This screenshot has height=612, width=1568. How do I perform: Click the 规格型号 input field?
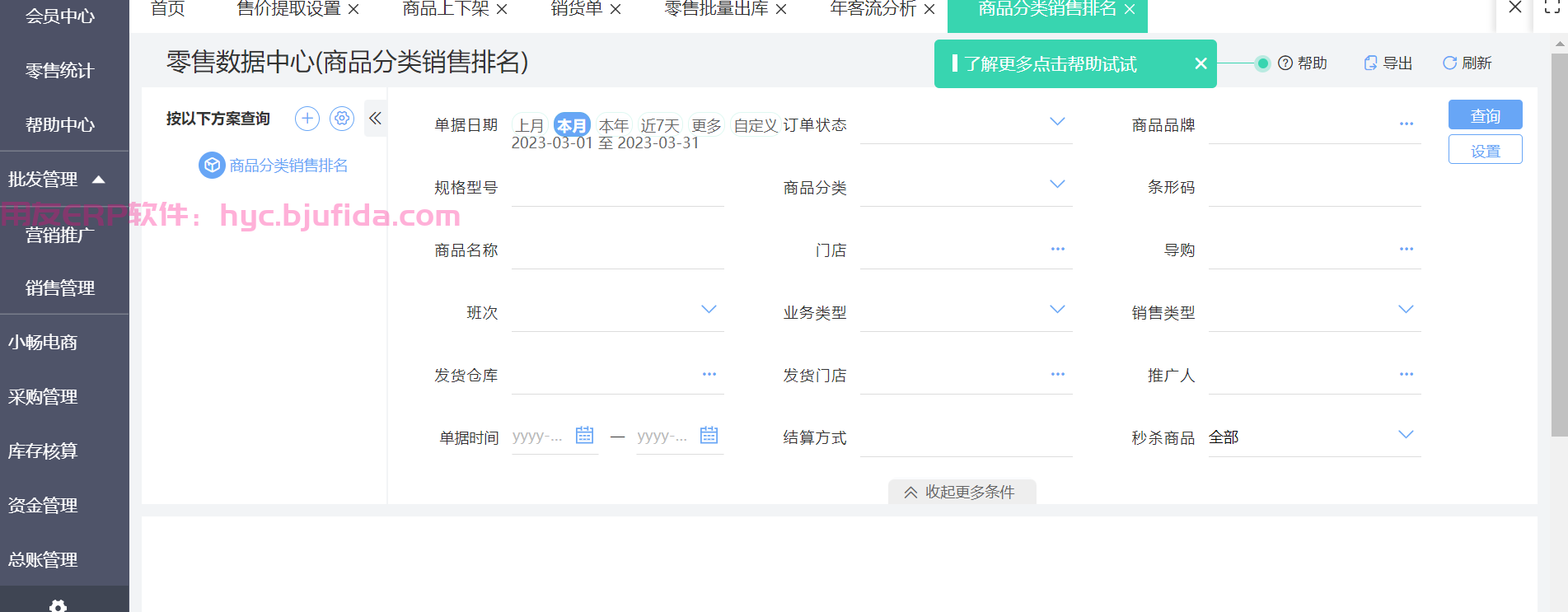(x=617, y=188)
